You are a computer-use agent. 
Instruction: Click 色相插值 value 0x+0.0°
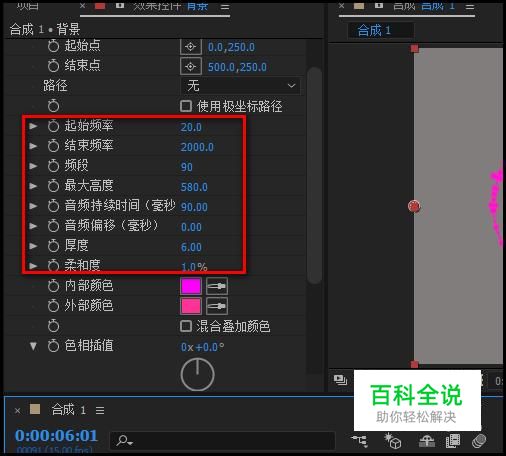(x=202, y=347)
